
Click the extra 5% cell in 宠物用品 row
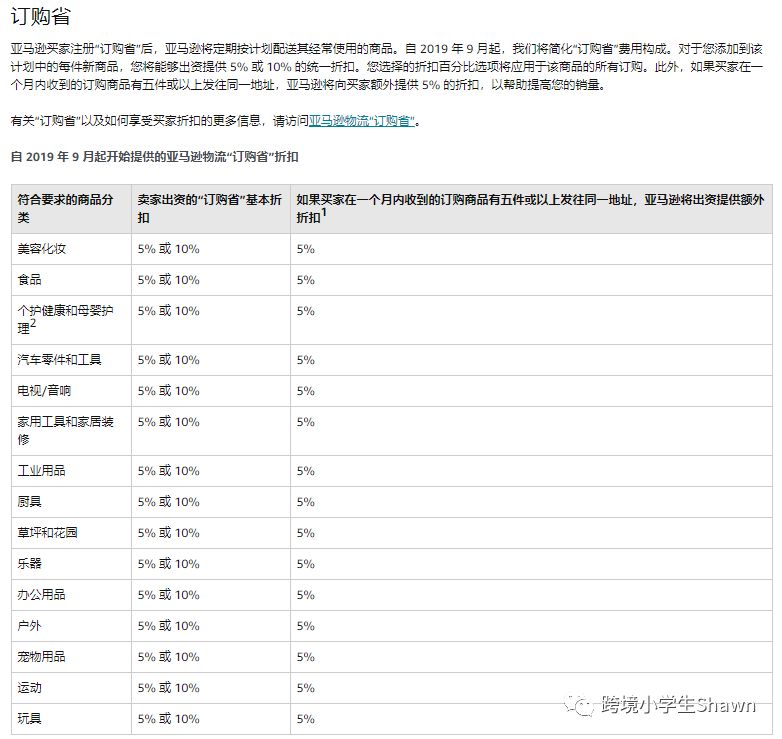point(531,656)
